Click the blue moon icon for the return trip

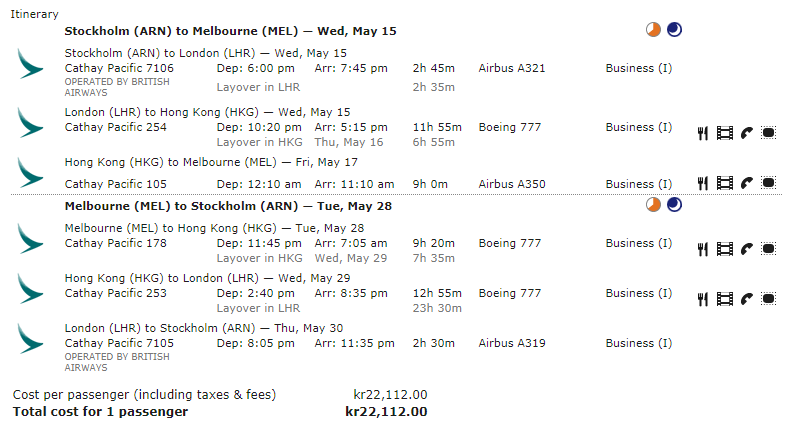click(x=674, y=205)
